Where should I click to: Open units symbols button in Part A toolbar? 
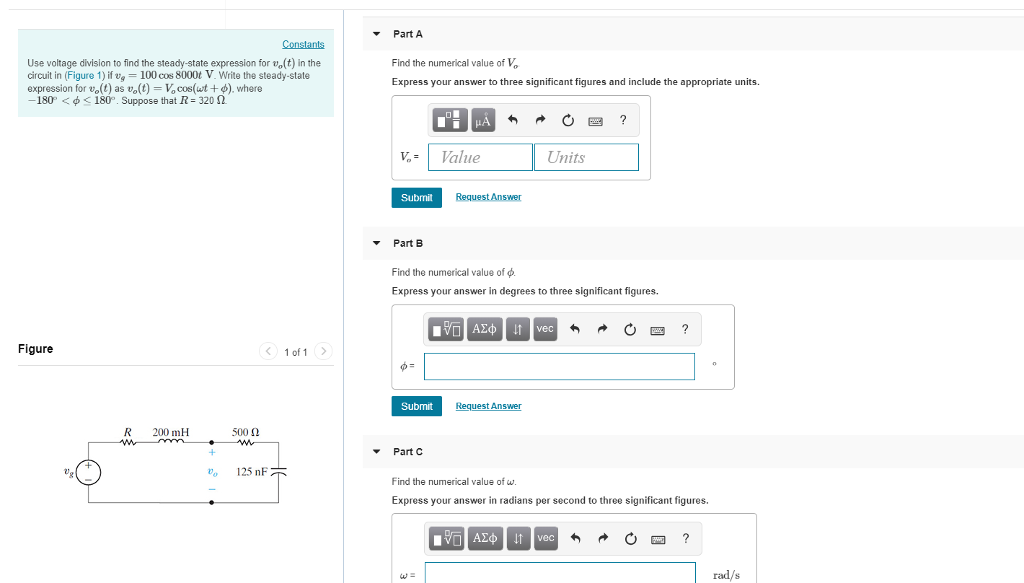483,120
